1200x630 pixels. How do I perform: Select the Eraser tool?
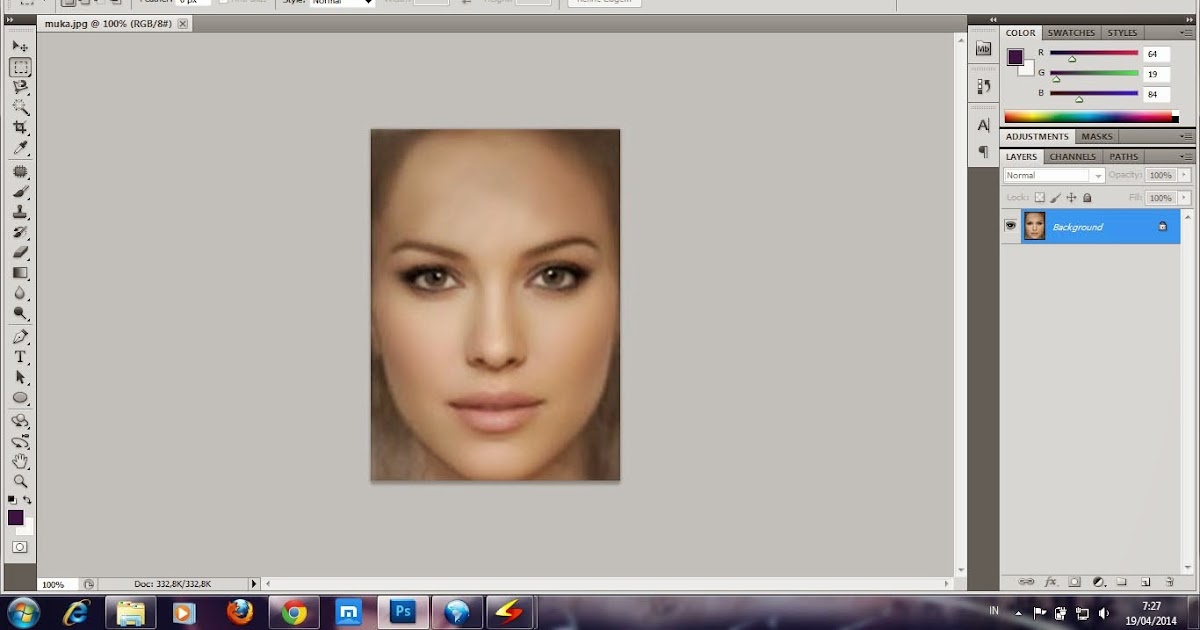(20, 253)
